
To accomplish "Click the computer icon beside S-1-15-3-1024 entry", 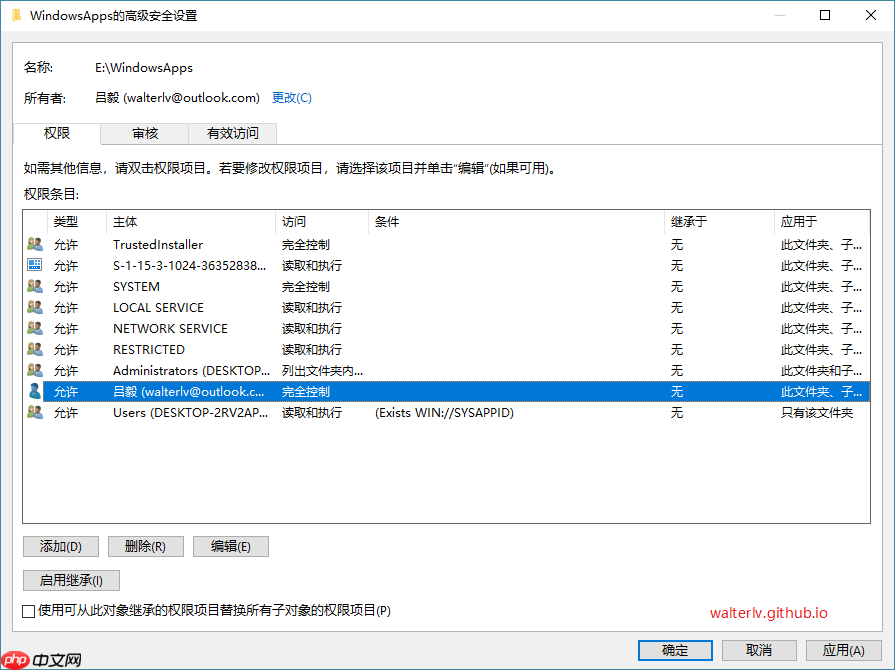I will tap(33, 265).
